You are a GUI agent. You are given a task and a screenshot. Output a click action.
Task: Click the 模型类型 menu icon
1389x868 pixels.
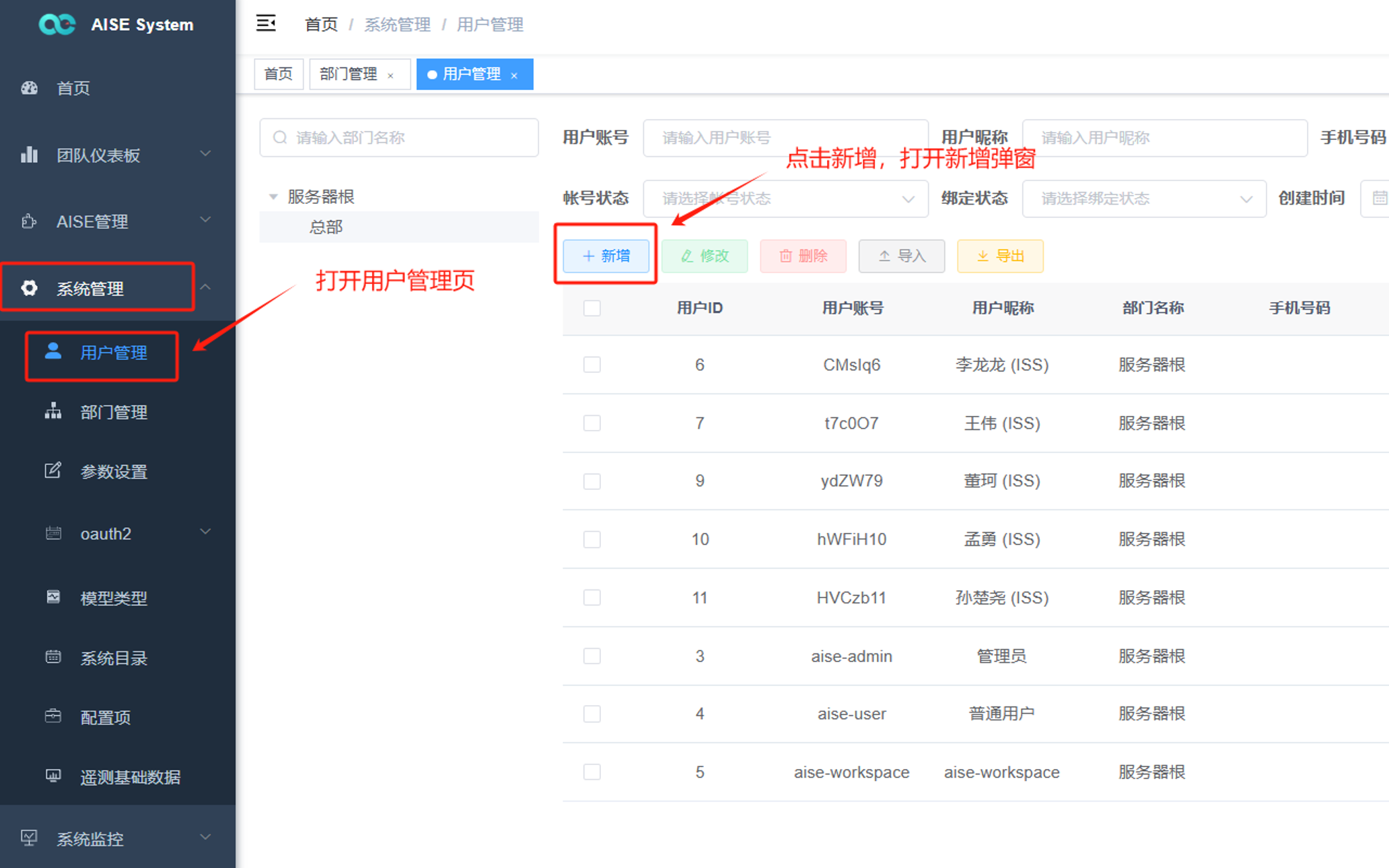coord(53,597)
